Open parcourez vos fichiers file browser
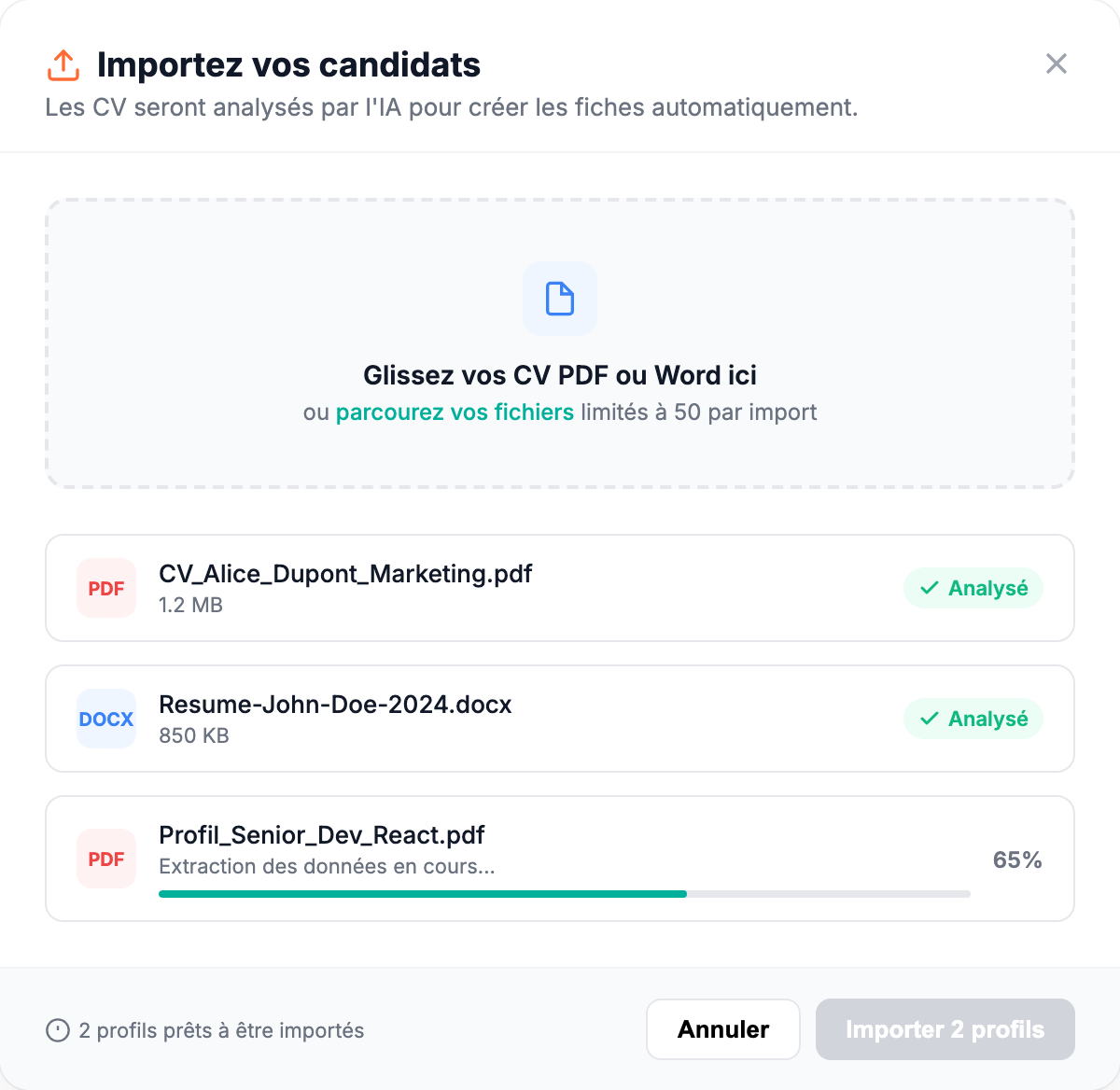Viewport: 1120px width, 1090px height. click(455, 412)
